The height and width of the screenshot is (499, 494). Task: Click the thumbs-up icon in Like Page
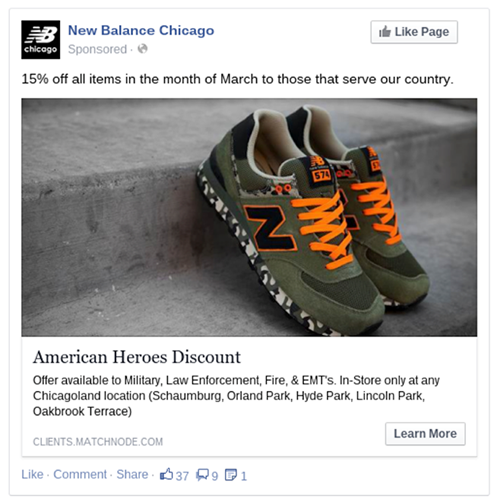pos(385,32)
